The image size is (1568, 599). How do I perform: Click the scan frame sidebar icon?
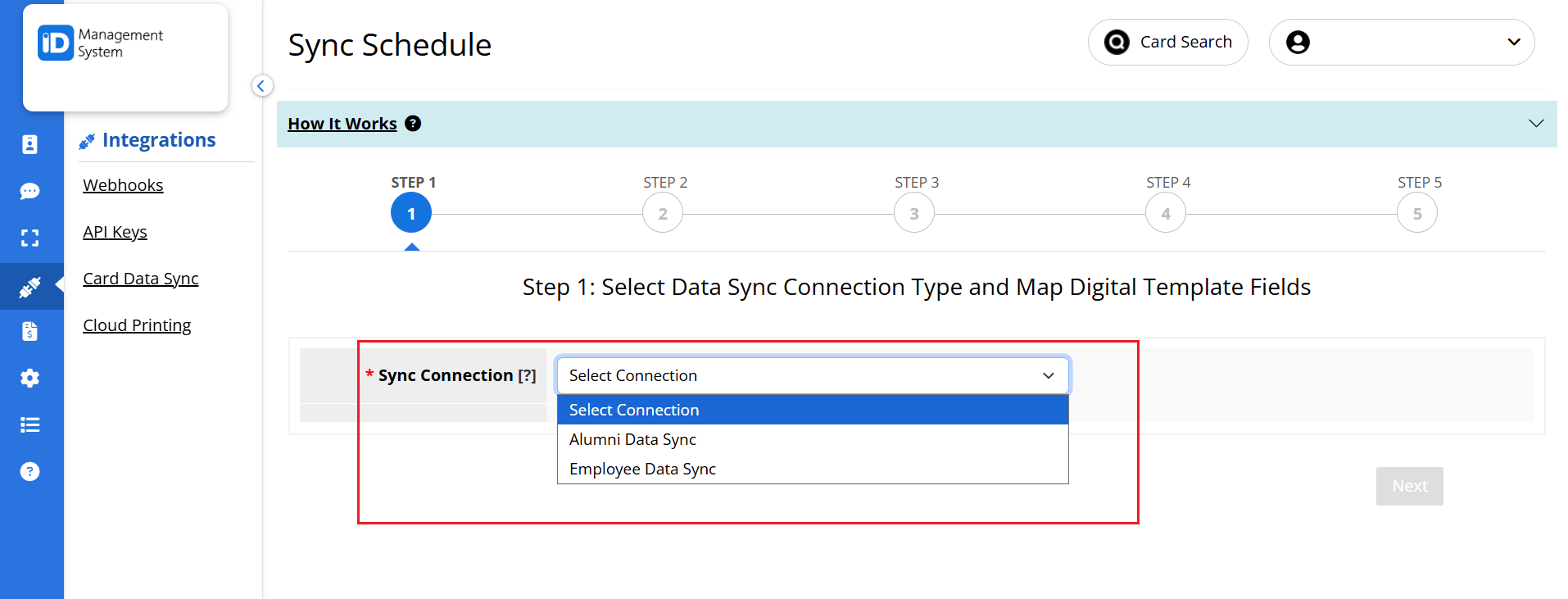[x=30, y=238]
